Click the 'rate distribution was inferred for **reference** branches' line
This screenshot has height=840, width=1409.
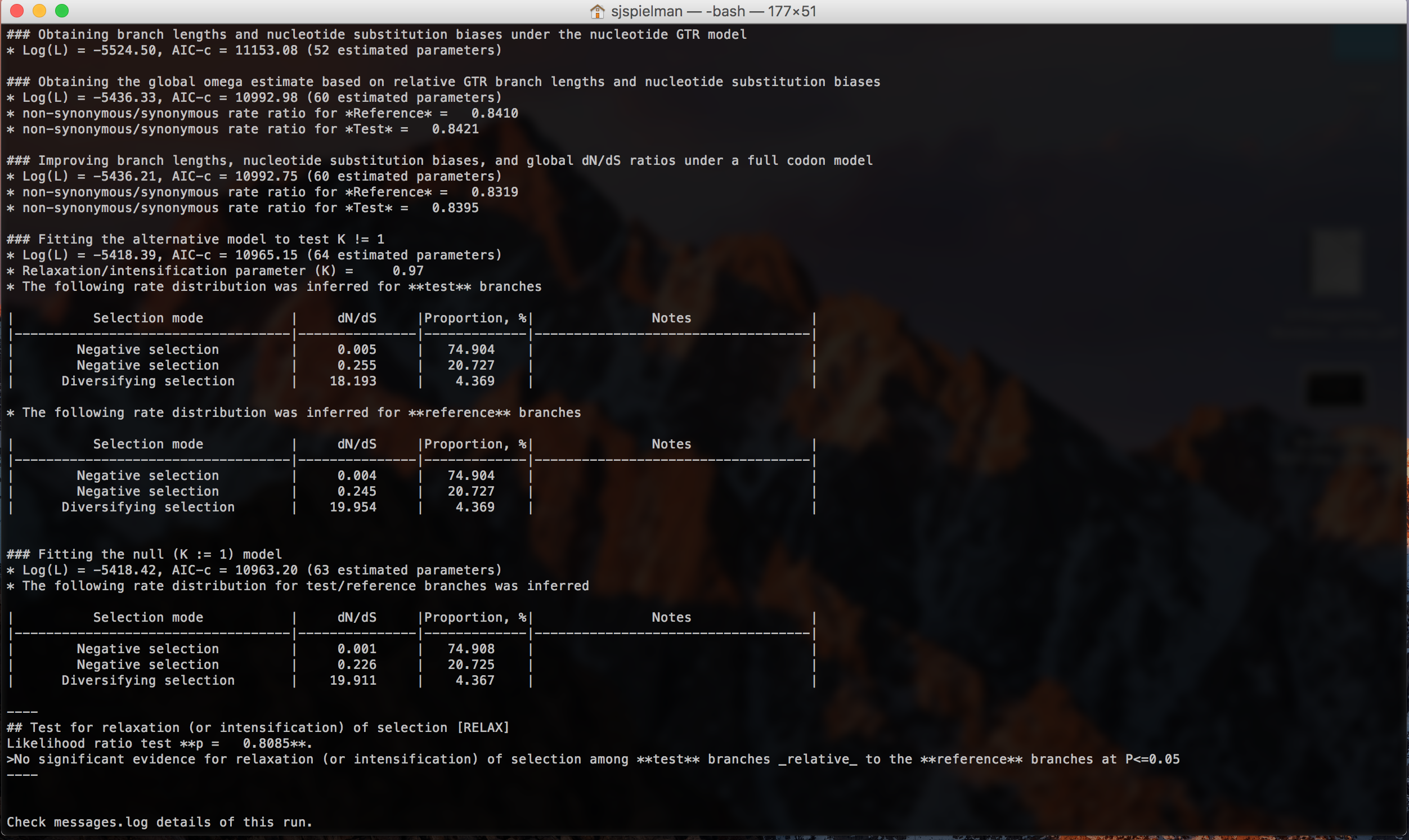294,412
